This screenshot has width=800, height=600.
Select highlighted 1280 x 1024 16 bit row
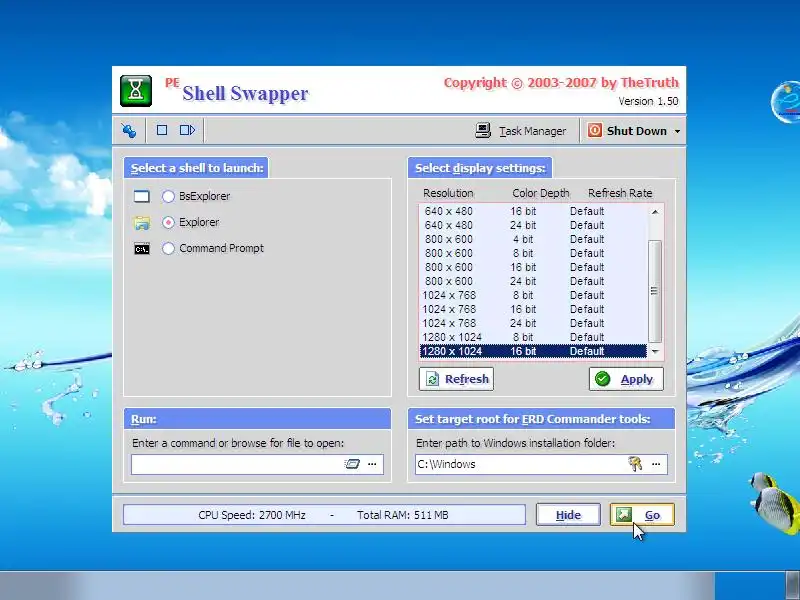click(x=533, y=352)
